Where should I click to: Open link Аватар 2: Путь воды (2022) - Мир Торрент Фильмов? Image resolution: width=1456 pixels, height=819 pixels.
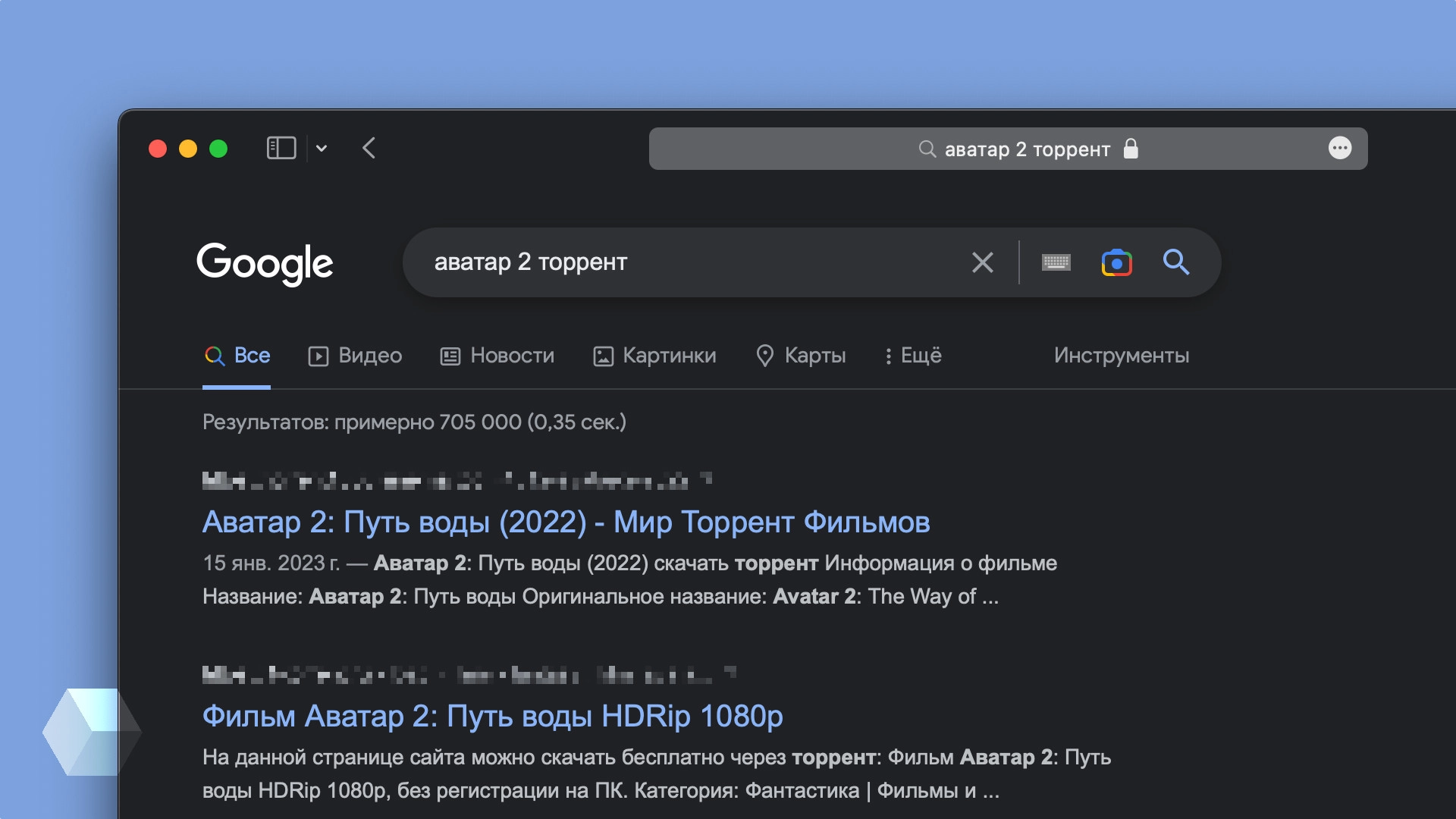tap(566, 522)
